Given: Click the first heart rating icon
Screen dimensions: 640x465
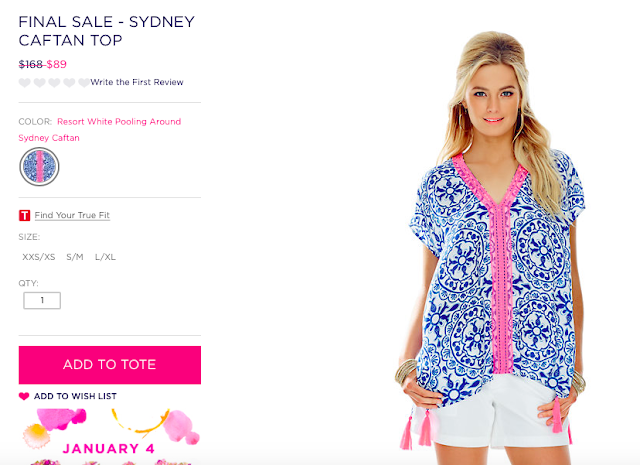Looking at the screenshot, I should tap(24, 82).
